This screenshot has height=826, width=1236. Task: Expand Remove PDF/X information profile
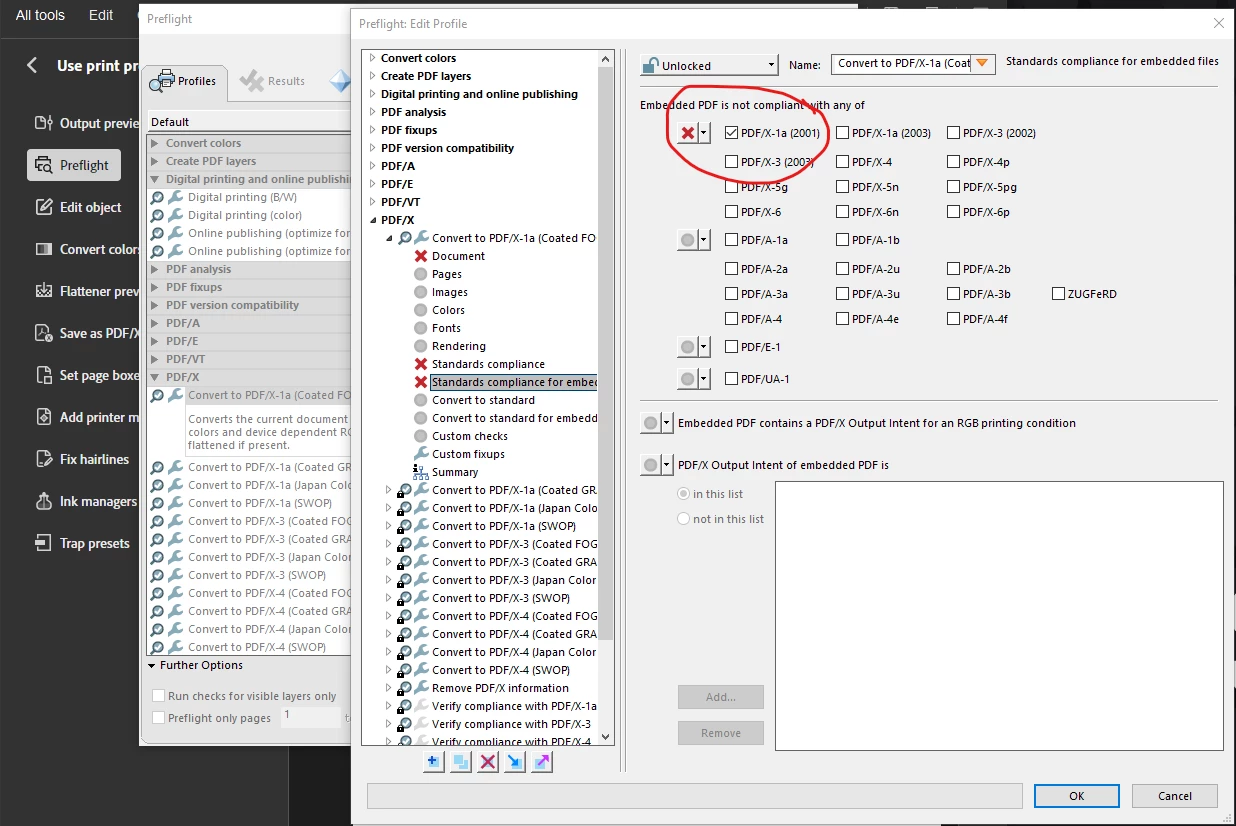[x=390, y=688]
